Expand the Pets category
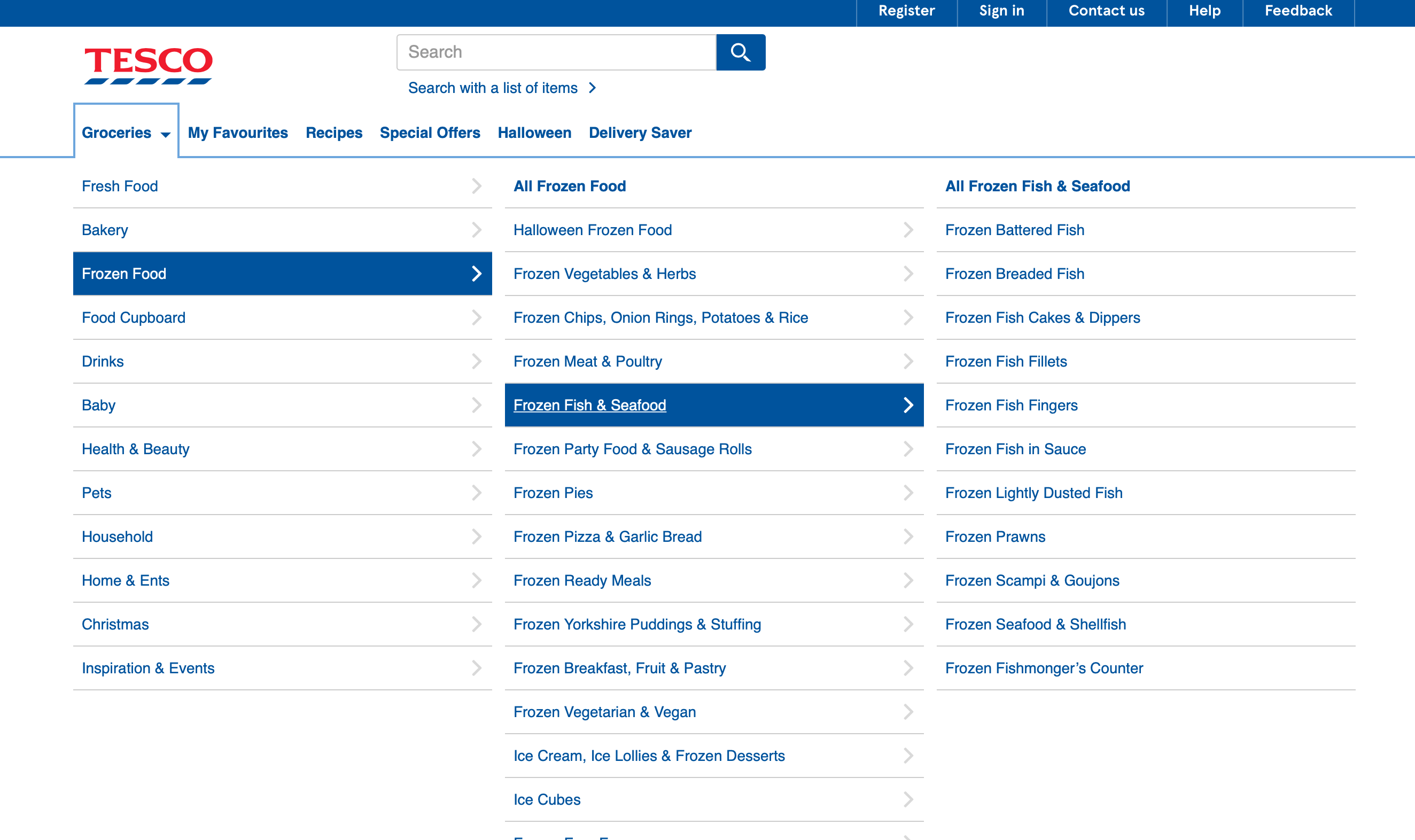The height and width of the screenshot is (840, 1415). [283, 493]
